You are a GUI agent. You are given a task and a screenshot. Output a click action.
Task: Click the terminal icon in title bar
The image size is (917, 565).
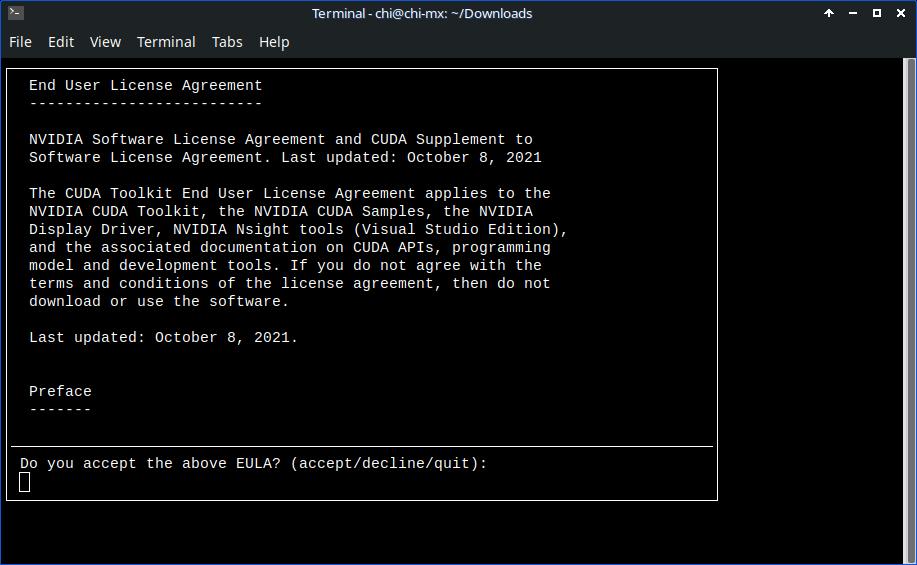[16, 12]
